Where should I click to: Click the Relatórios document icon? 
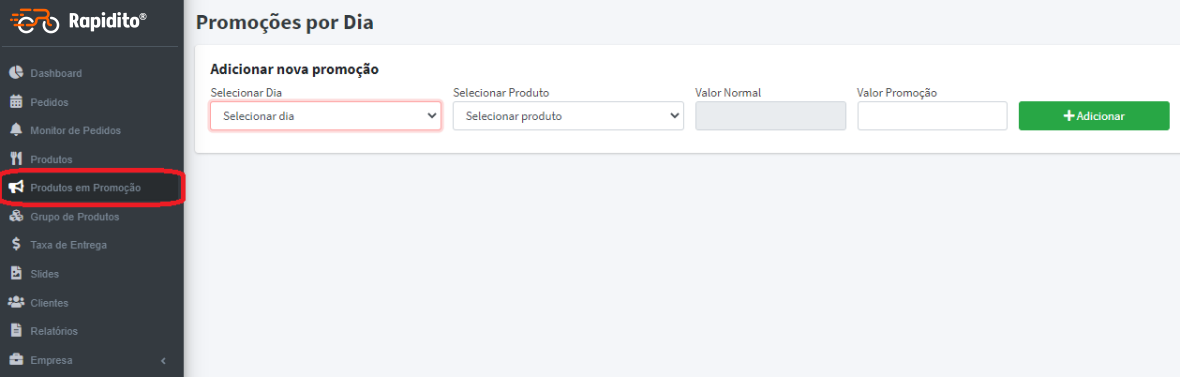pos(16,330)
